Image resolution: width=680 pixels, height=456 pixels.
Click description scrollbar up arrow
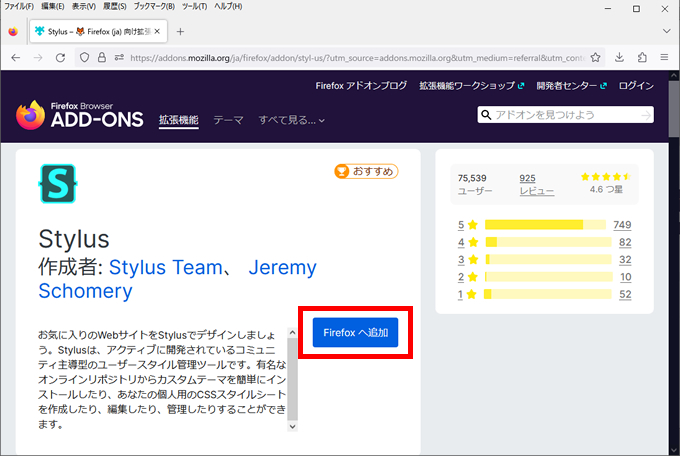(292, 333)
